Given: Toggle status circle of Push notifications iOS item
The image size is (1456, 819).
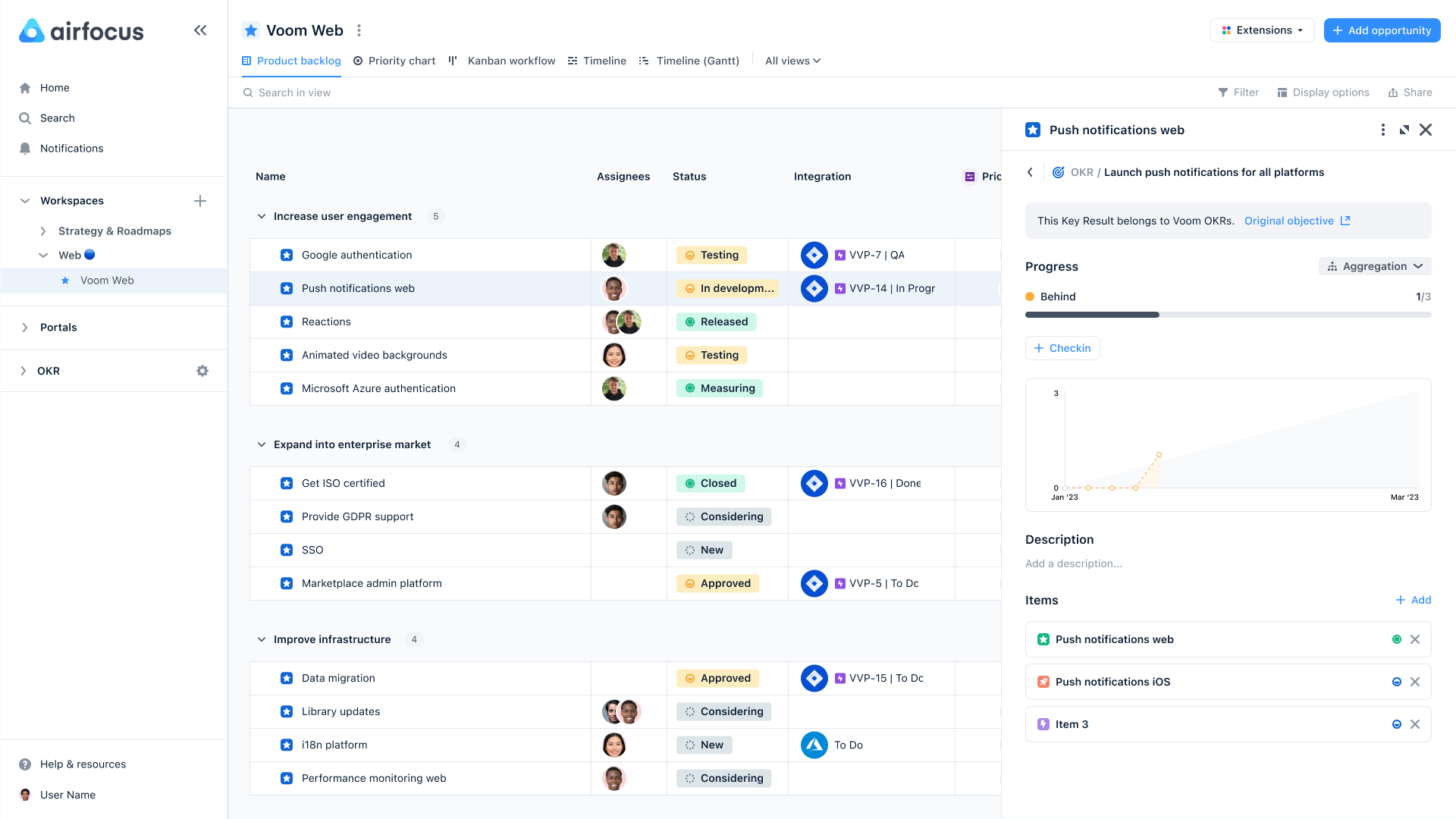Looking at the screenshot, I should (1397, 682).
